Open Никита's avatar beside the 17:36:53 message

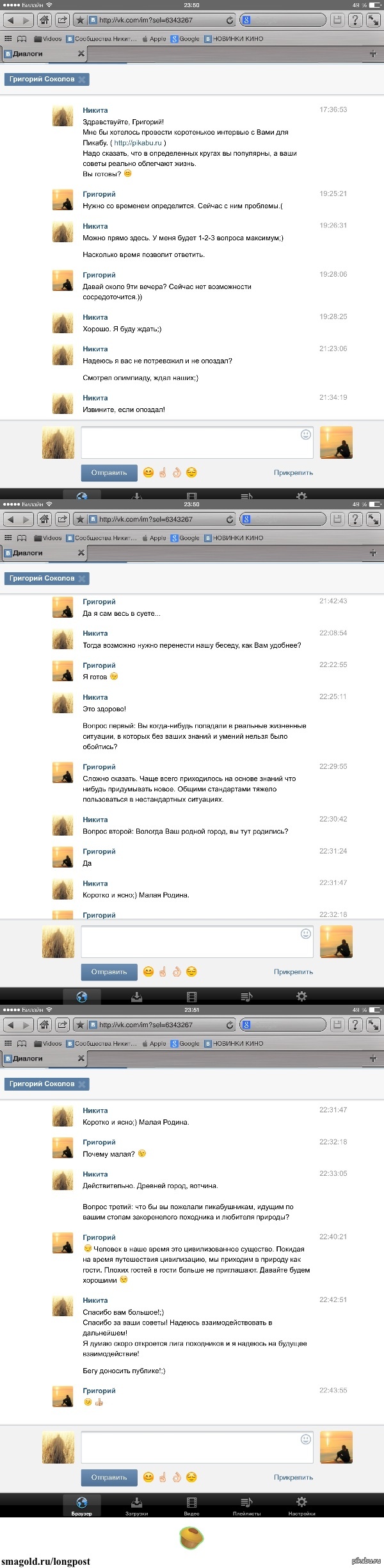point(63,117)
